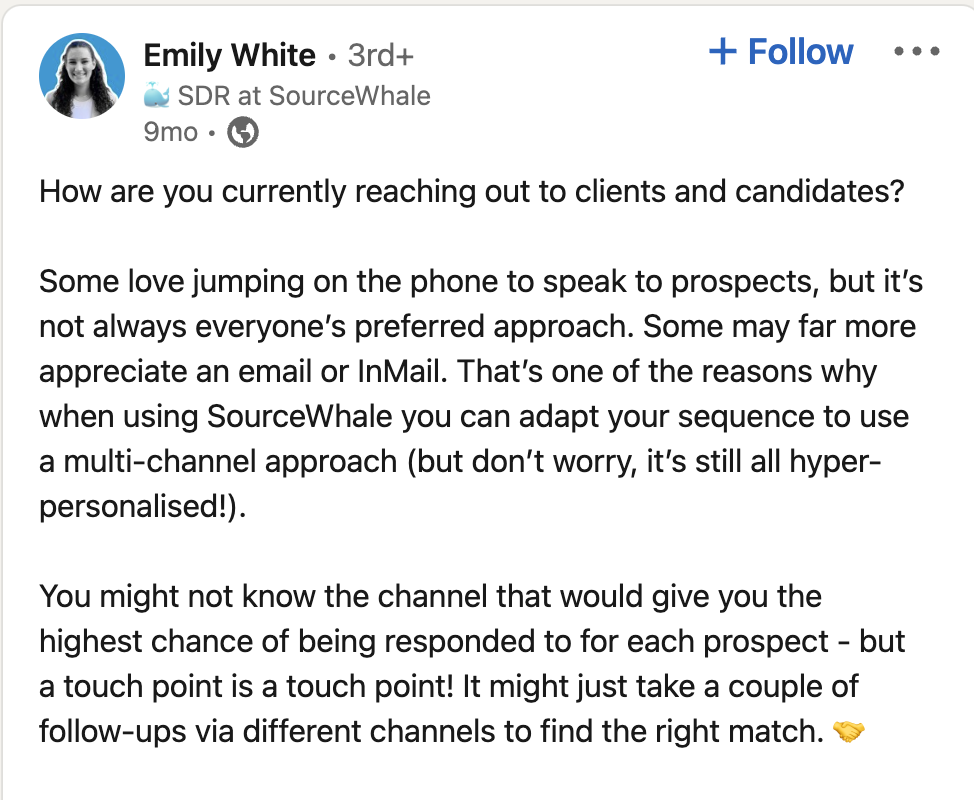Screen dimensions: 974x800
Task: Click the 9mo post timestamp
Action: click(170, 132)
